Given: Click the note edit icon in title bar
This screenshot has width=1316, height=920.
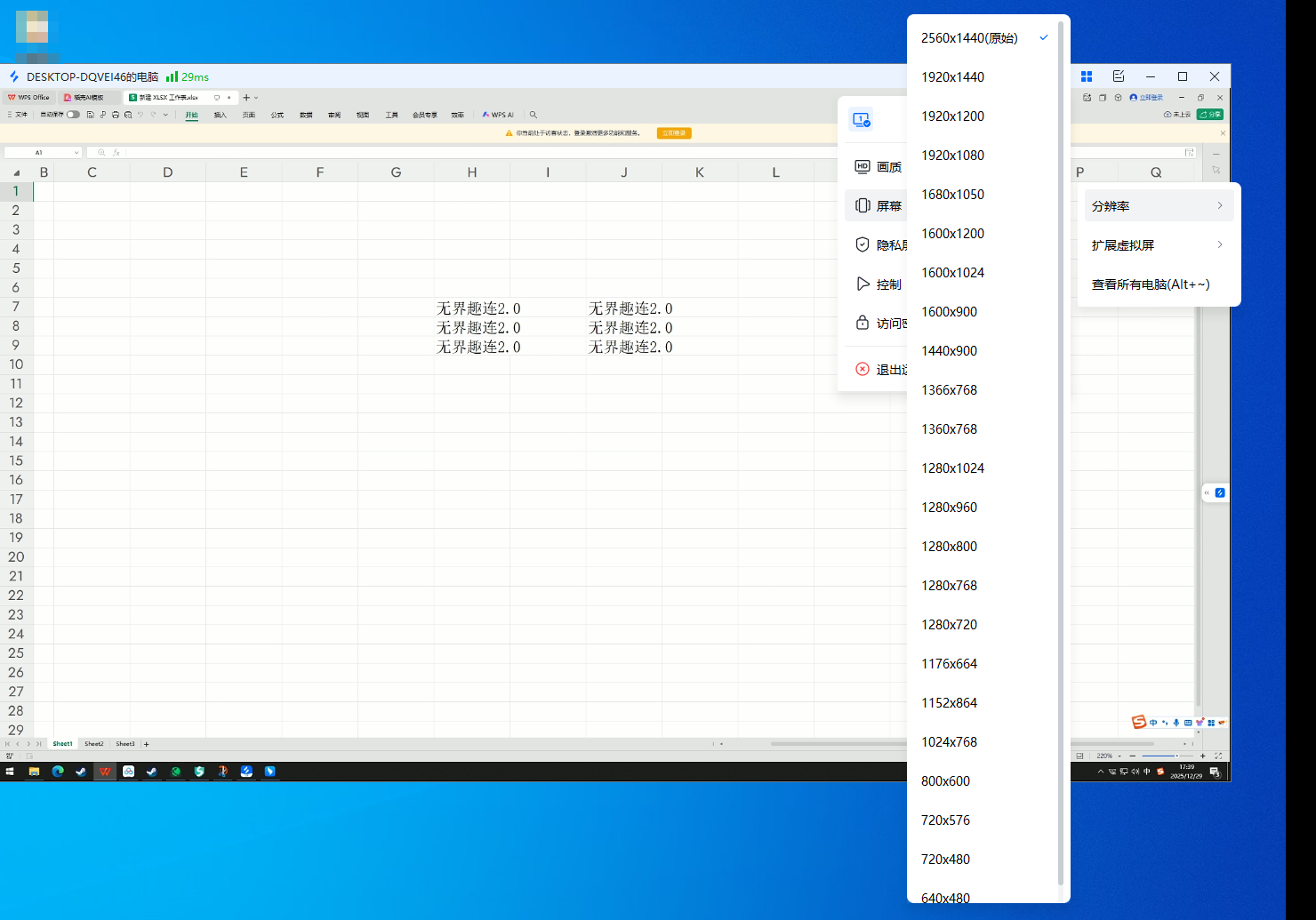Looking at the screenshot, I should click(1119, 76).
